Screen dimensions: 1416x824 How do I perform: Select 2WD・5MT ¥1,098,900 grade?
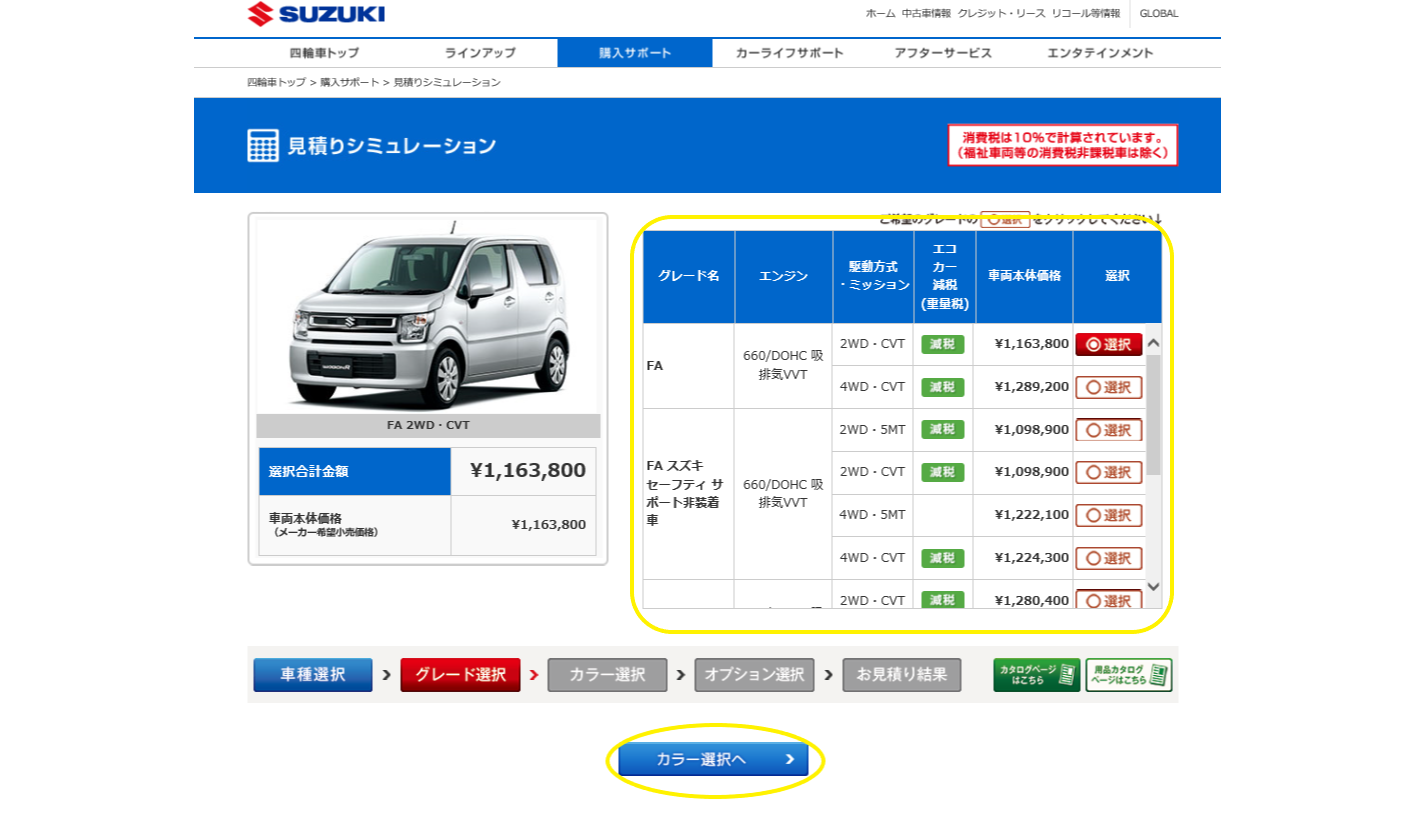pos(1109,430)
